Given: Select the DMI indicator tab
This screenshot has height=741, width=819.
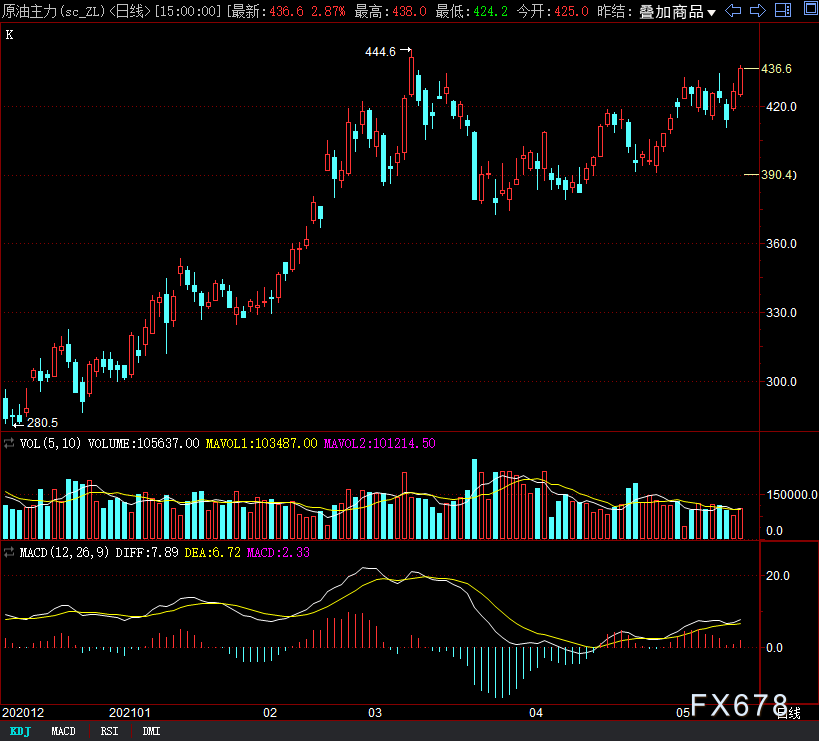Looking at the screenshot, I should point(151,731).
